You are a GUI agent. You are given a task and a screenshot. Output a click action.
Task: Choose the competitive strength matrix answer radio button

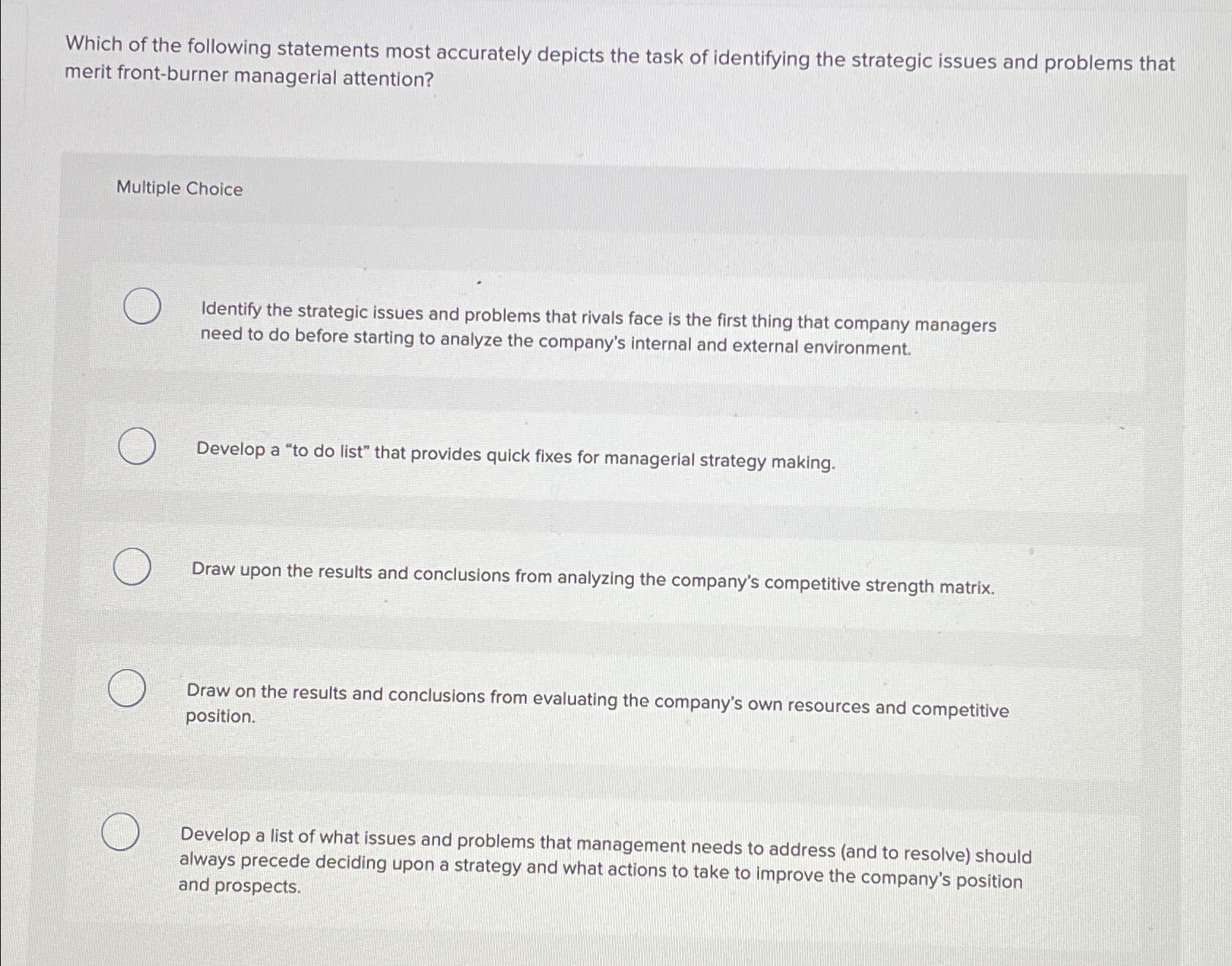[x=131, y=567]
